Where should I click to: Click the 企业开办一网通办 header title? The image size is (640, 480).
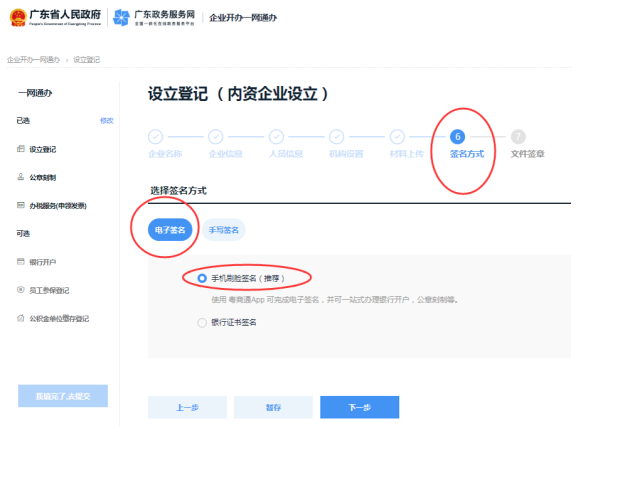tap(243, 18)
